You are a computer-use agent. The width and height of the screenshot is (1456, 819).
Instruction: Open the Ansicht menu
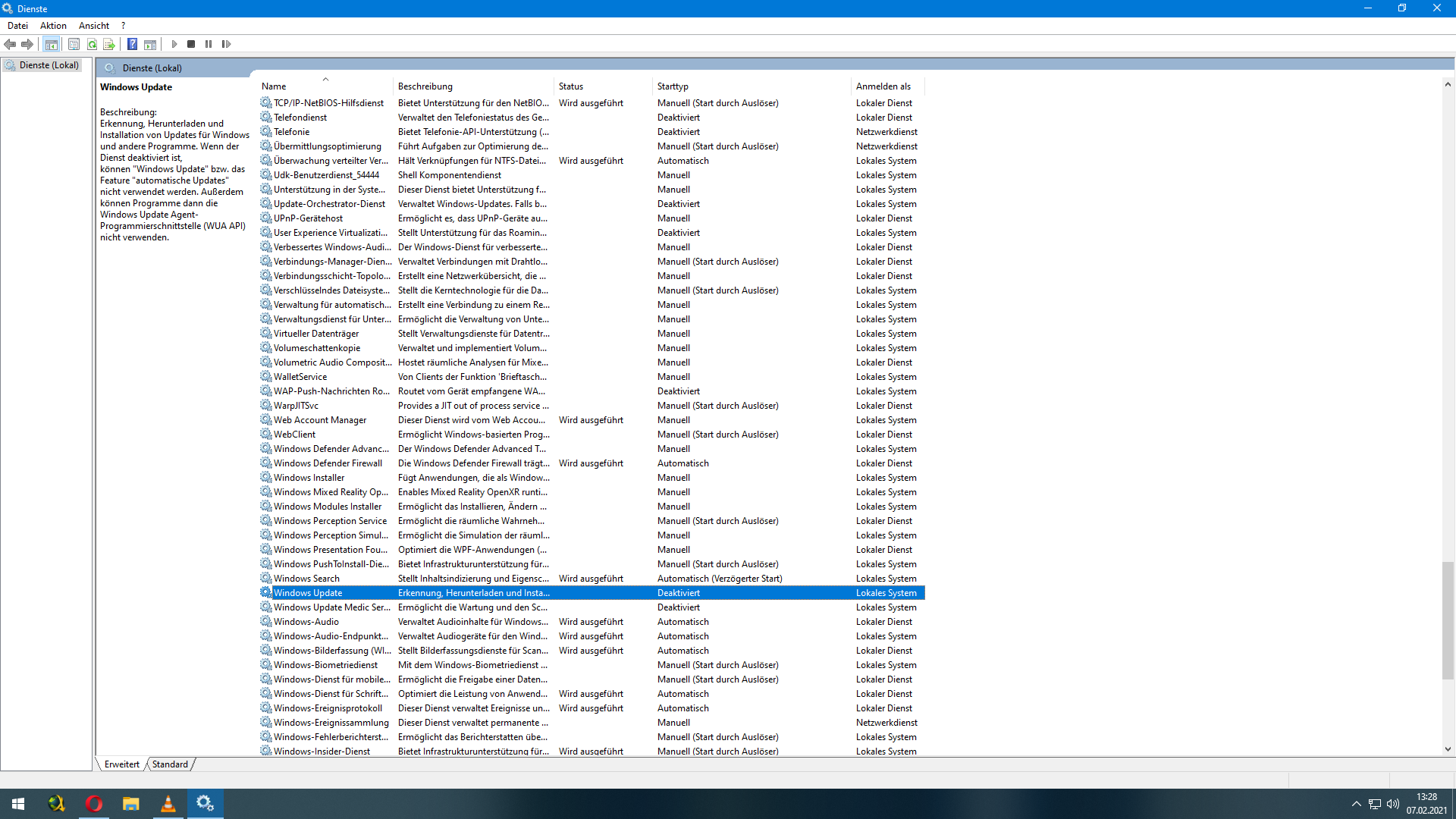pos(94,25)
